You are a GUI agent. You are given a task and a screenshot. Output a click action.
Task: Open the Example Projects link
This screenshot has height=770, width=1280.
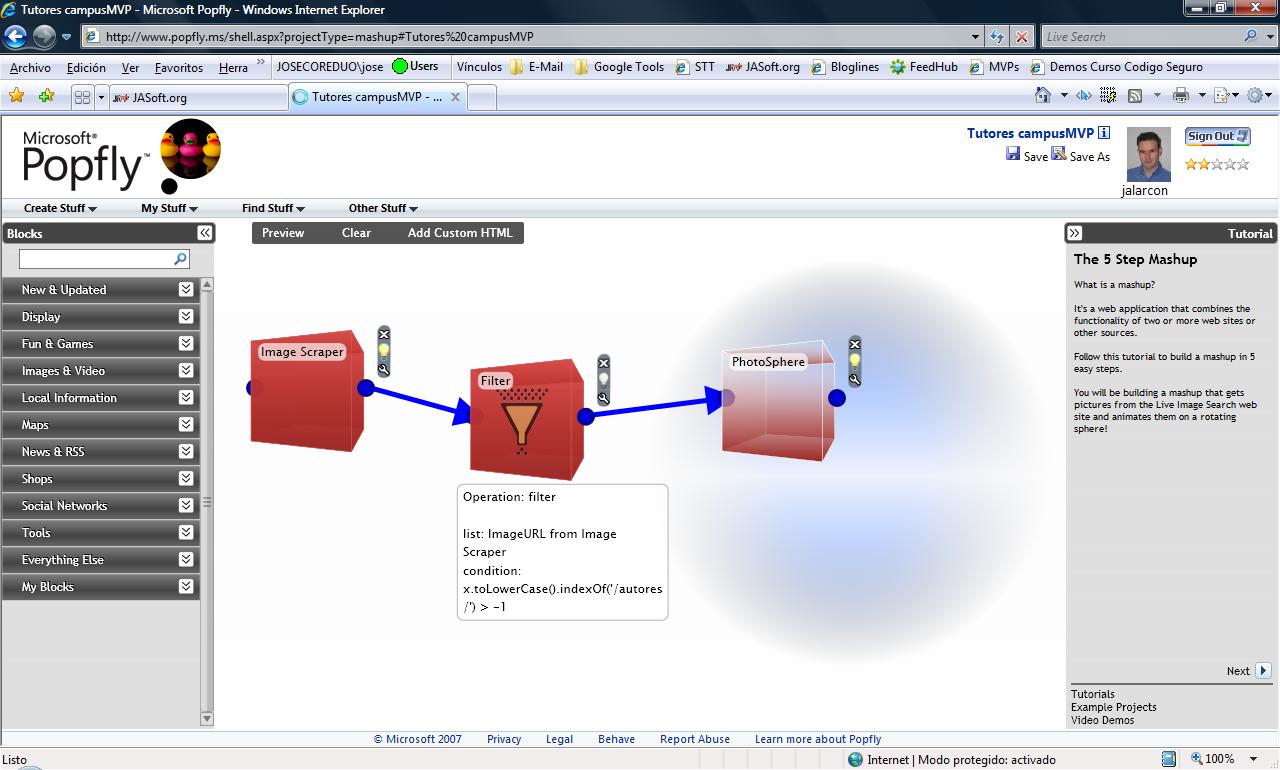click(x=1114, y=707)
